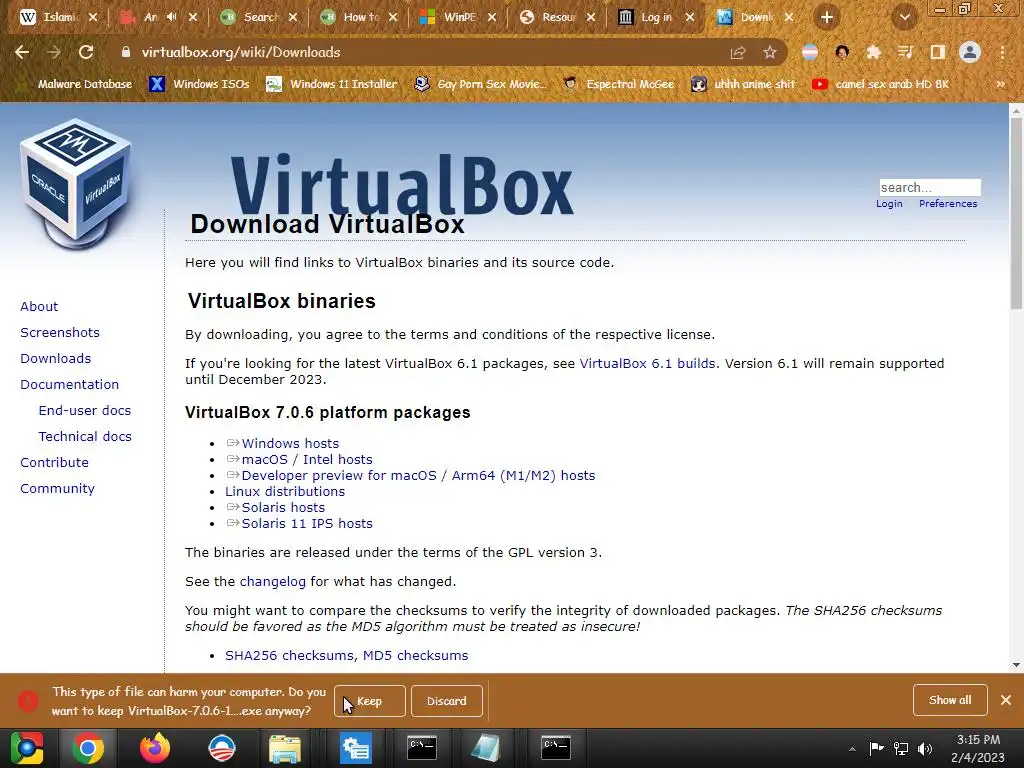Click the striped flag extension icon
Viewport: 1024px width, 768px height.
point(810,52)
